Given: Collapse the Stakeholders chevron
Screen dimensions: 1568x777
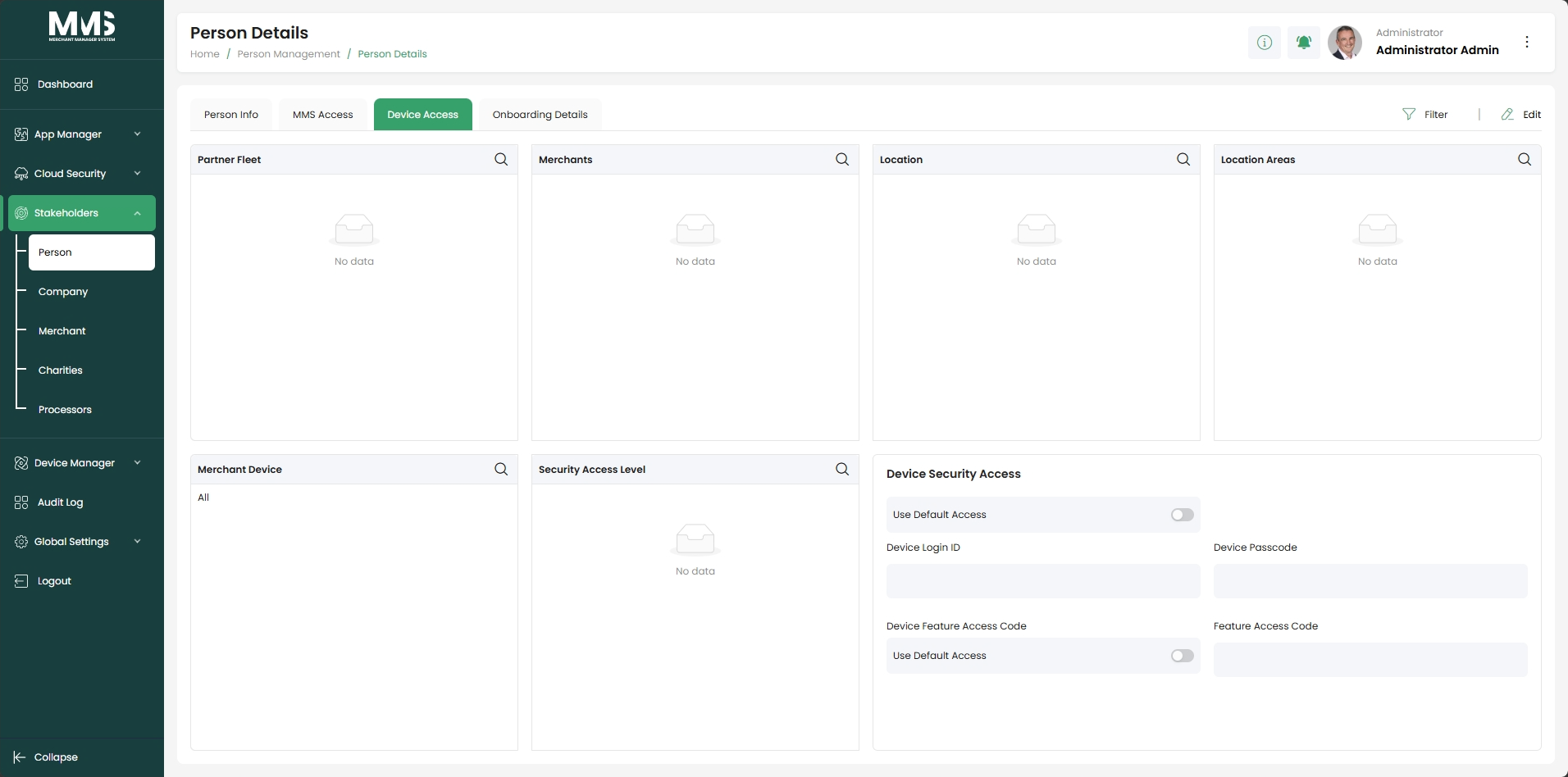Looking at the screenshot, I should coord(137,213).
